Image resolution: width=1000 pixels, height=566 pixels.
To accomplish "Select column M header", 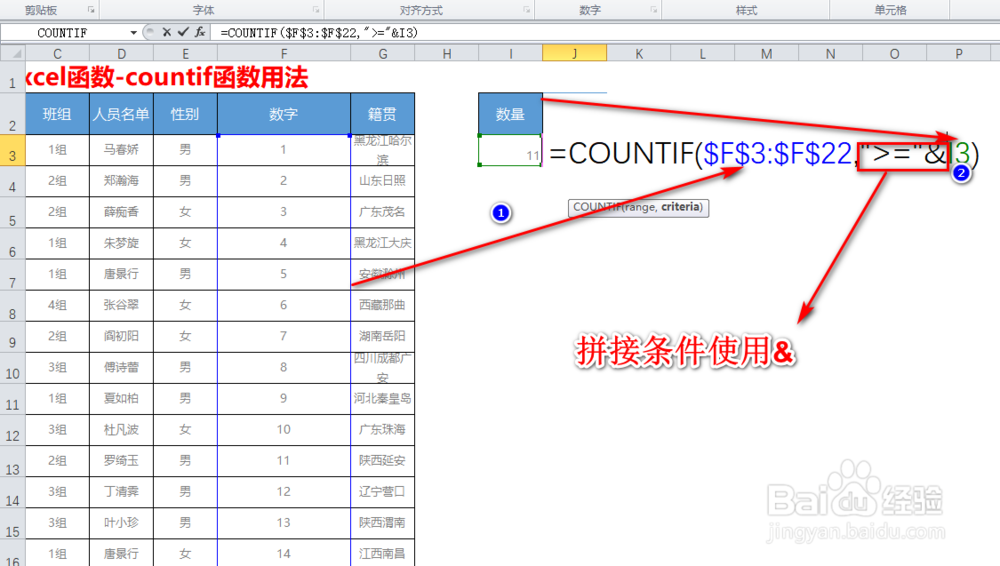I will click(767, 54).
